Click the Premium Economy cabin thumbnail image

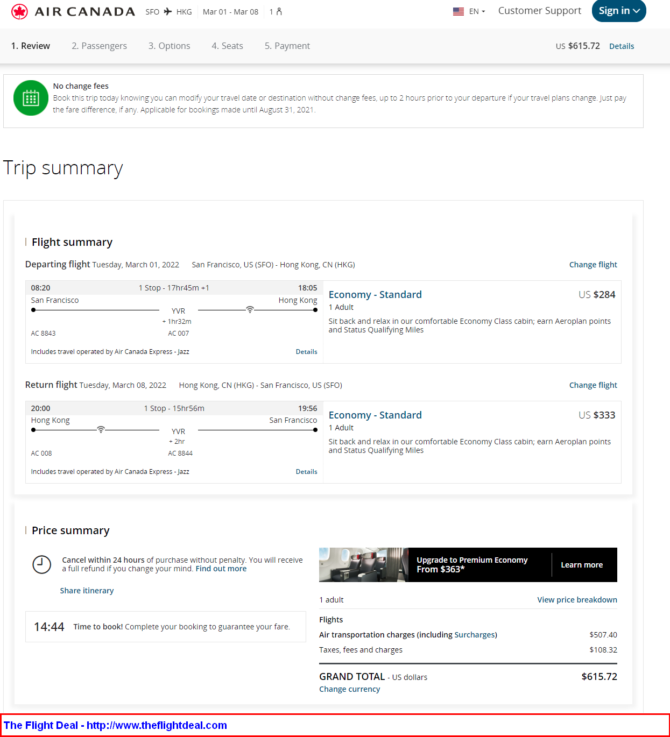(x=363, y=565)
